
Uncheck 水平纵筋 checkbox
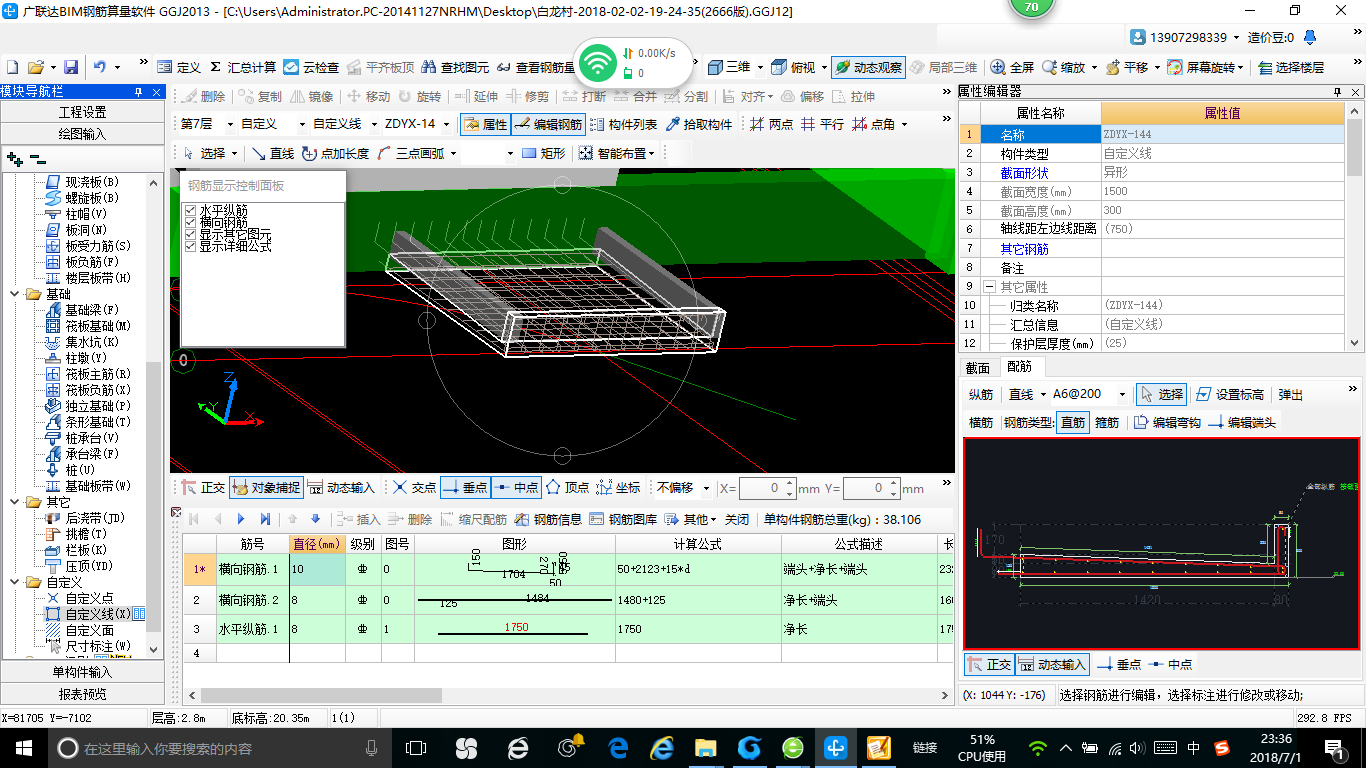point(191,210)
